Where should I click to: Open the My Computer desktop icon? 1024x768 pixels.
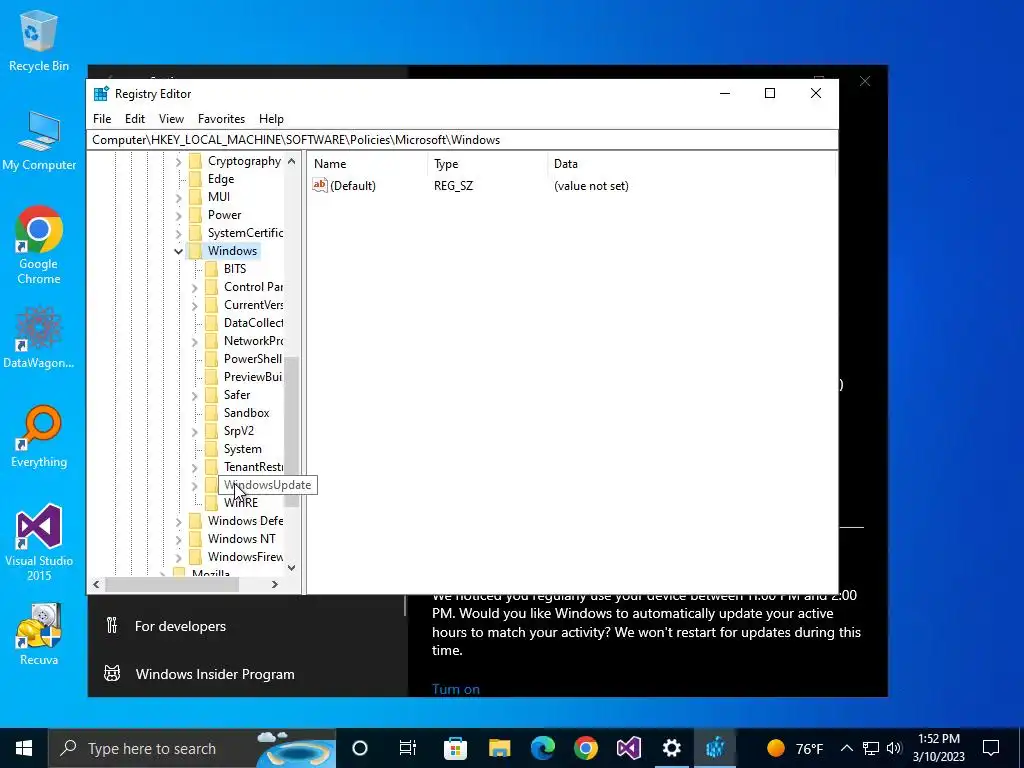tap(39, 140)
